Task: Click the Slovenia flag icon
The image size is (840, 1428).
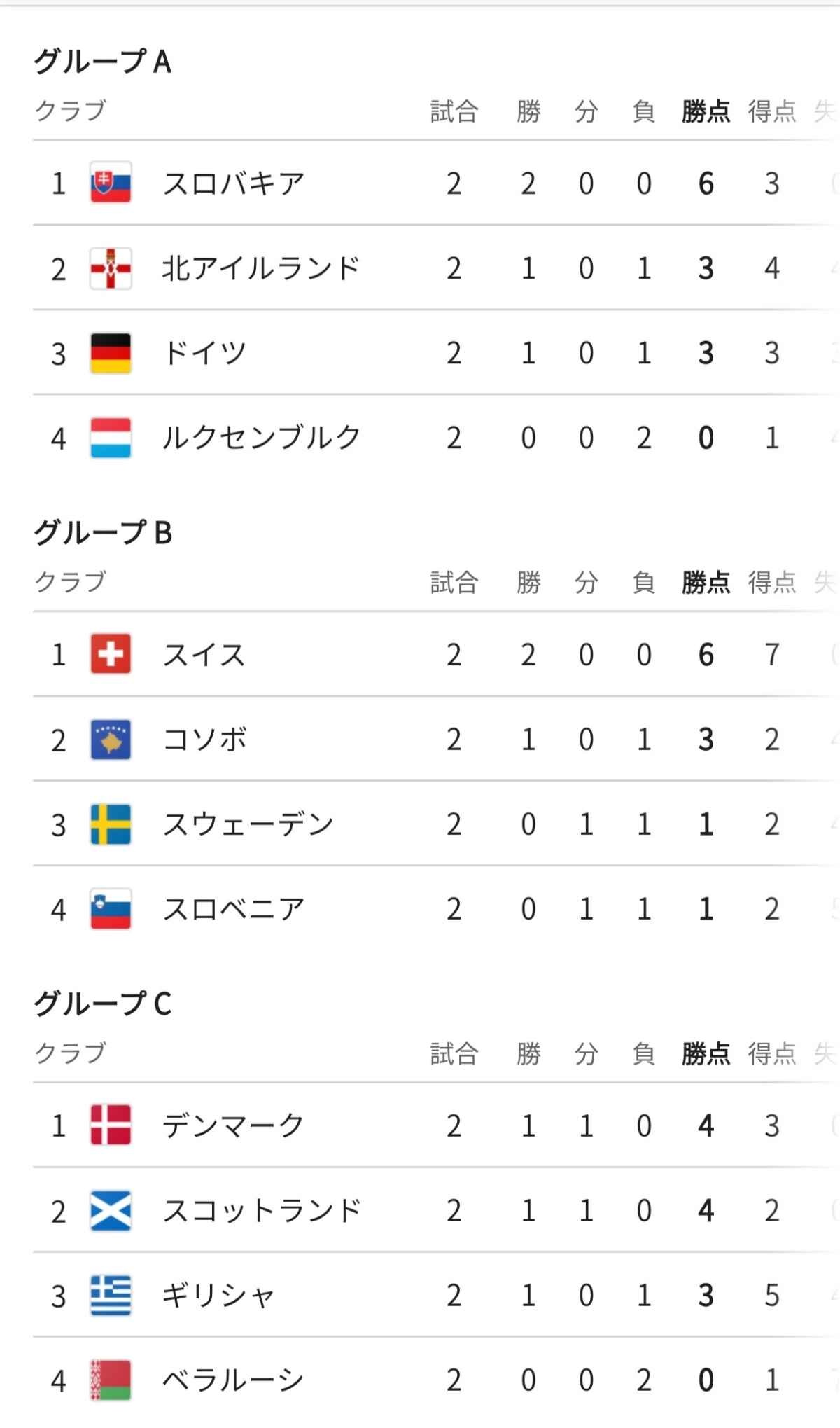Action: click(x=111, y=909)
